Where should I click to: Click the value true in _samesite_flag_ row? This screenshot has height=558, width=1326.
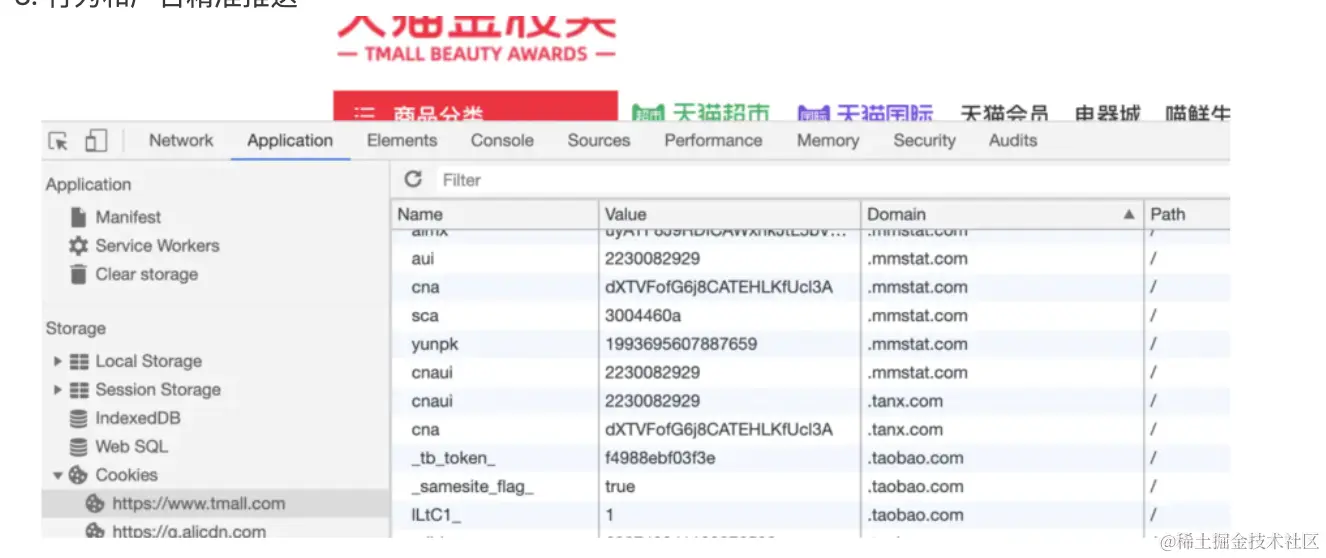(x=620, y=487)
